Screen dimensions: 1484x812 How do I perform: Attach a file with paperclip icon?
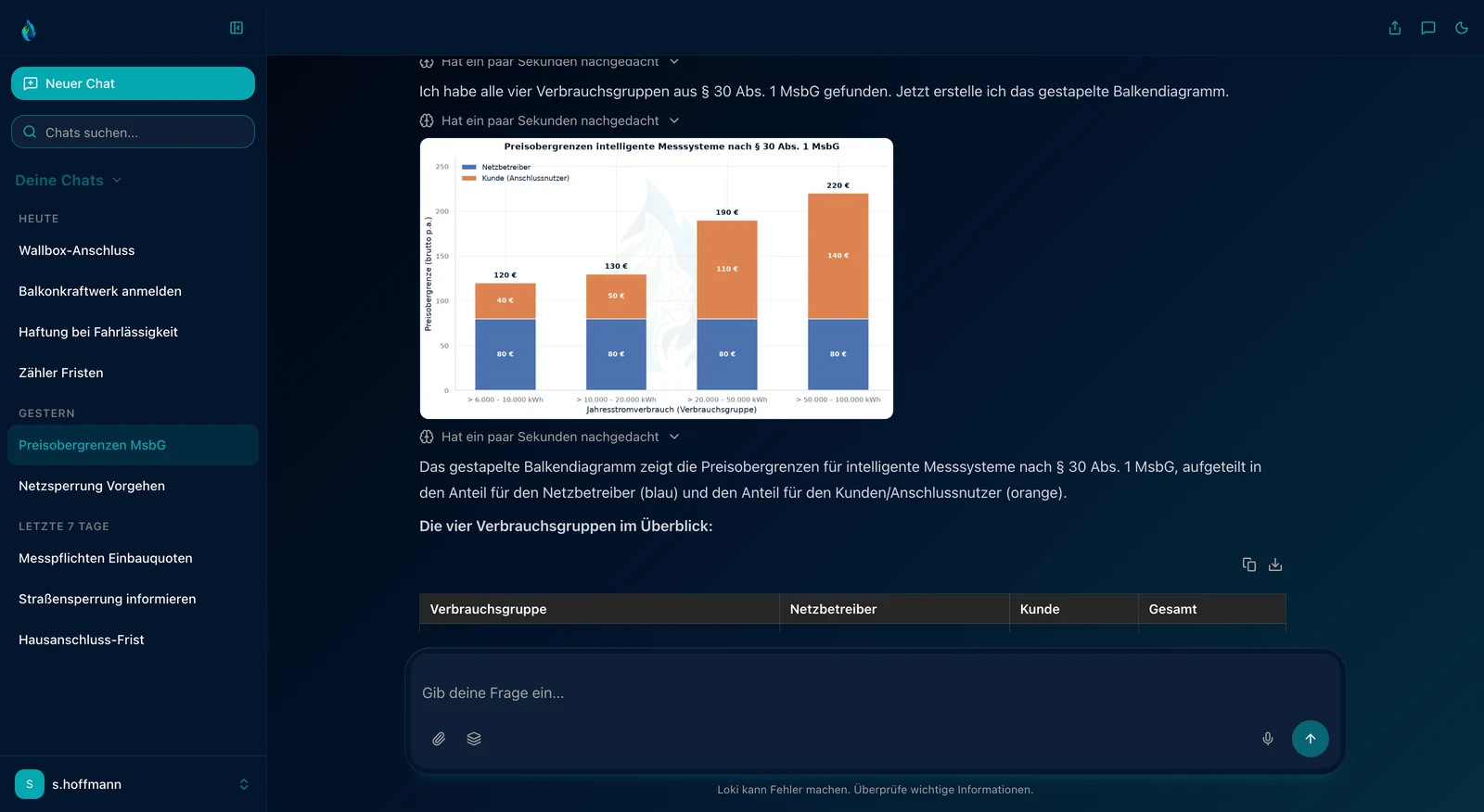click(x=439, y=739)
